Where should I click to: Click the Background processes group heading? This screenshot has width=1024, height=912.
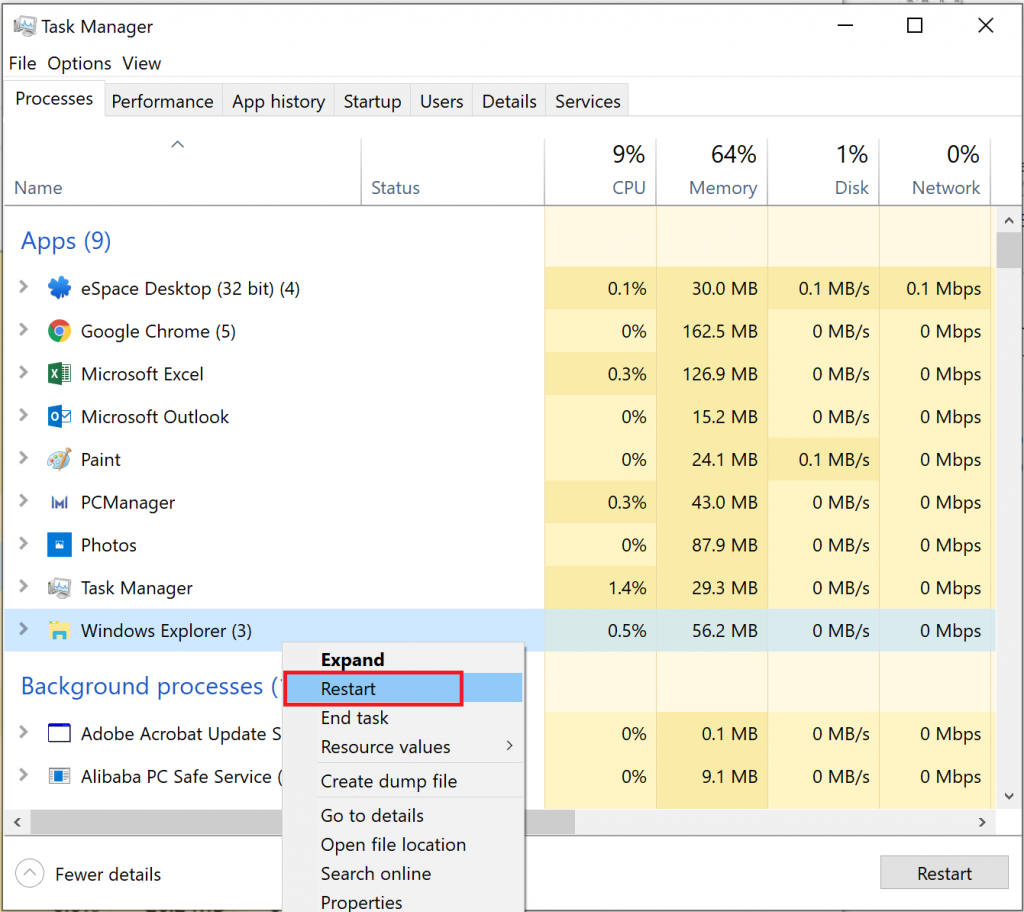(x=151, y=686)
